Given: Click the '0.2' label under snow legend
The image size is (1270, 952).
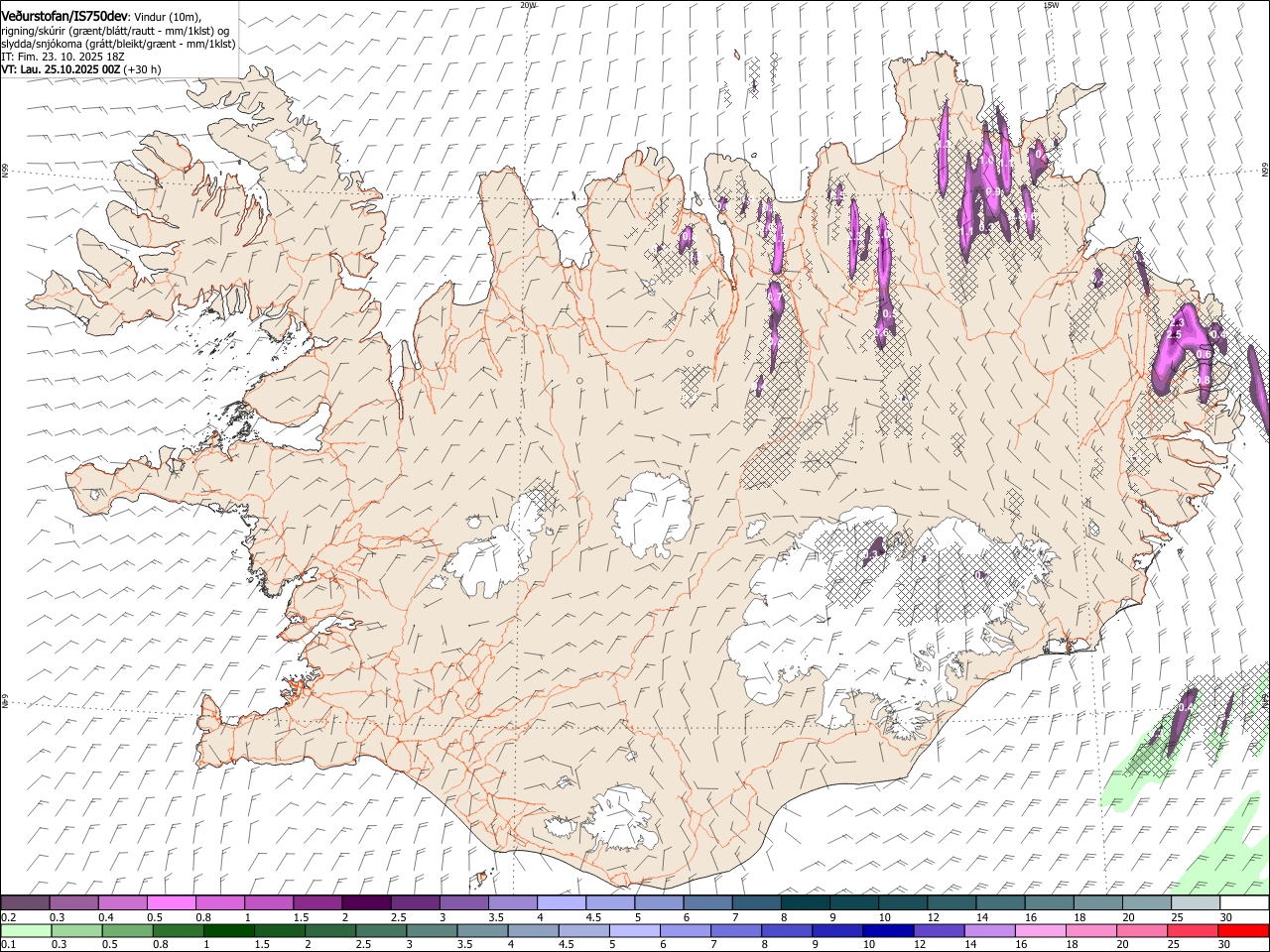Looking at the screenshot, I should (x=8, y=917).
